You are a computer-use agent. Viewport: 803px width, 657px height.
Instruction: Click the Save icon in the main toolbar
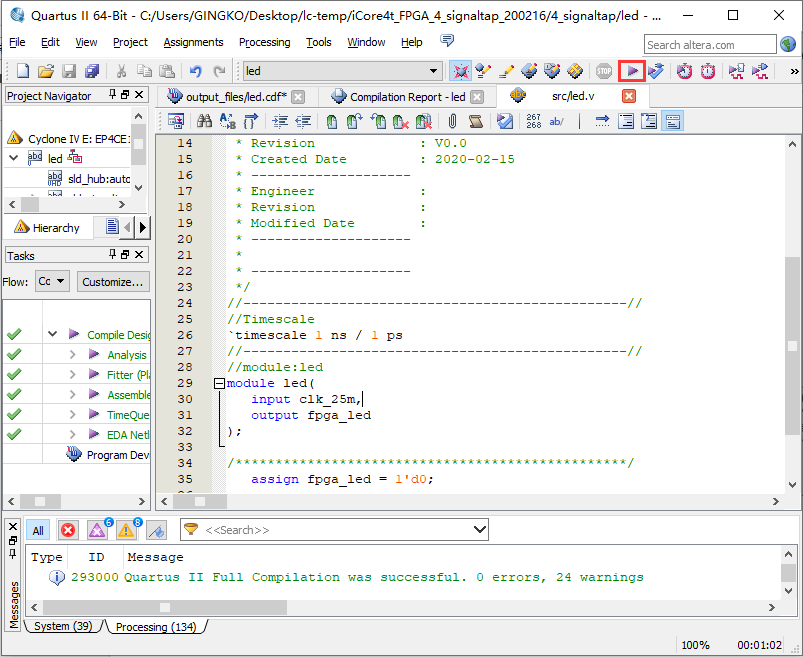pyautogui.click(x=69, y=71)
